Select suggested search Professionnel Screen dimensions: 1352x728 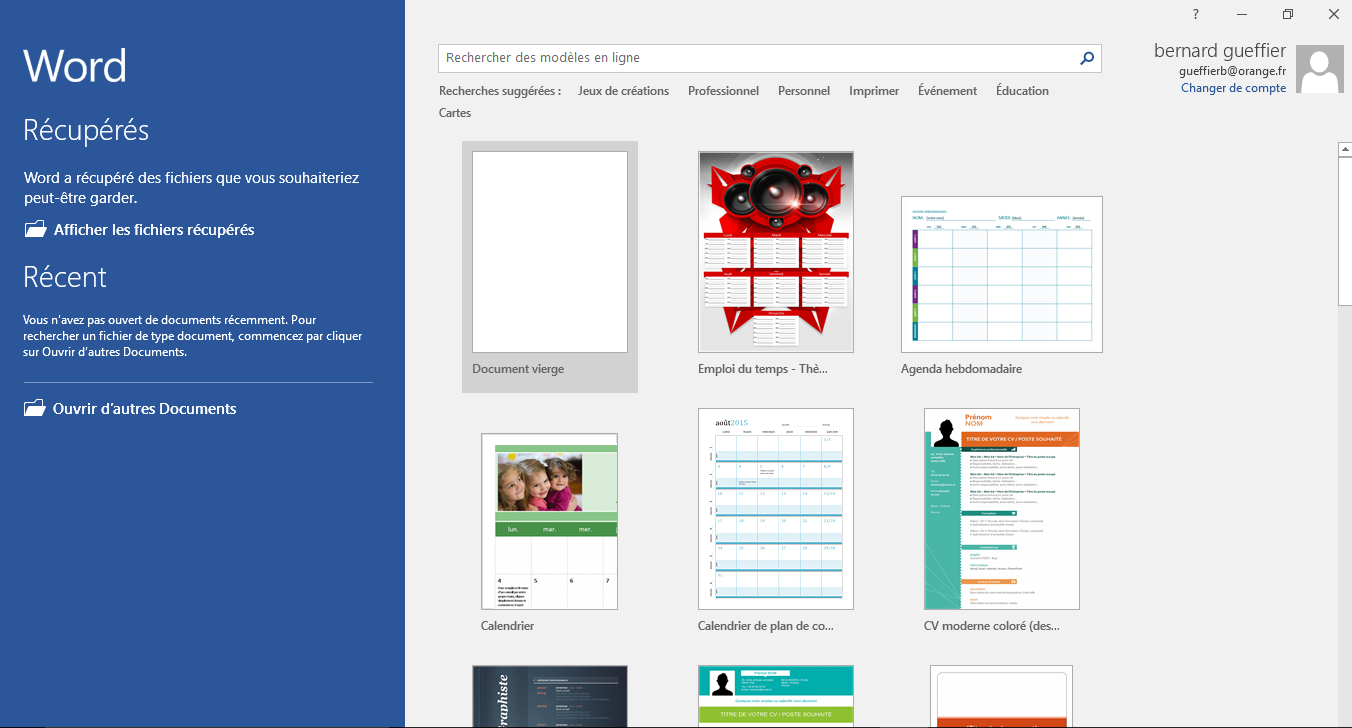click(723, 91)
